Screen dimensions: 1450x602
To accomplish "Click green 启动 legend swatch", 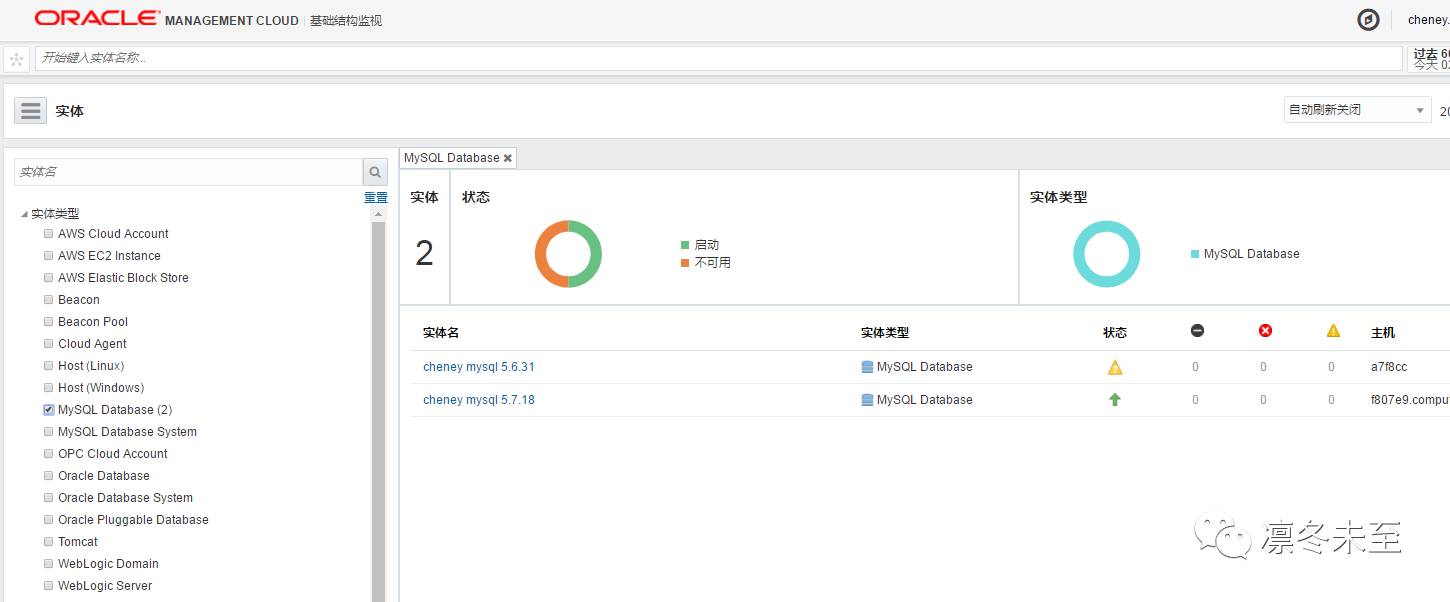I will [x=685, y=245].
